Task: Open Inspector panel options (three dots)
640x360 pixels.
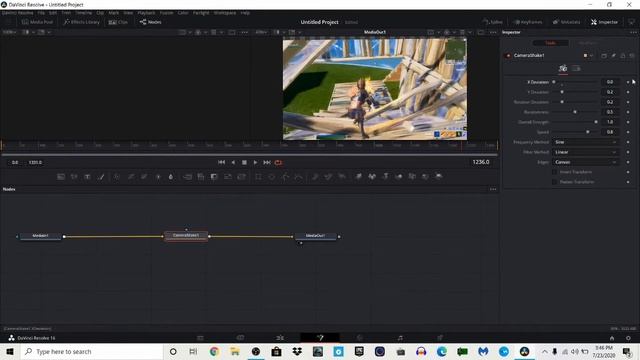Action: pos(633,32)
